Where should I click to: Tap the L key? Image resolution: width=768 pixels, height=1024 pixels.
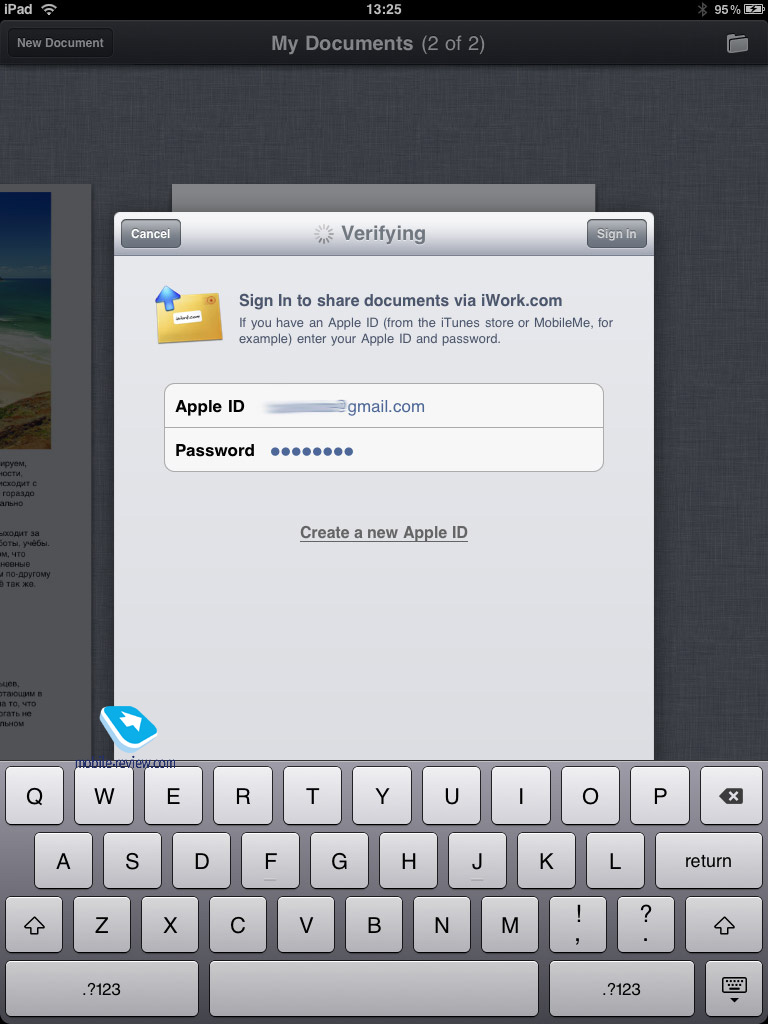pos(615,860)
